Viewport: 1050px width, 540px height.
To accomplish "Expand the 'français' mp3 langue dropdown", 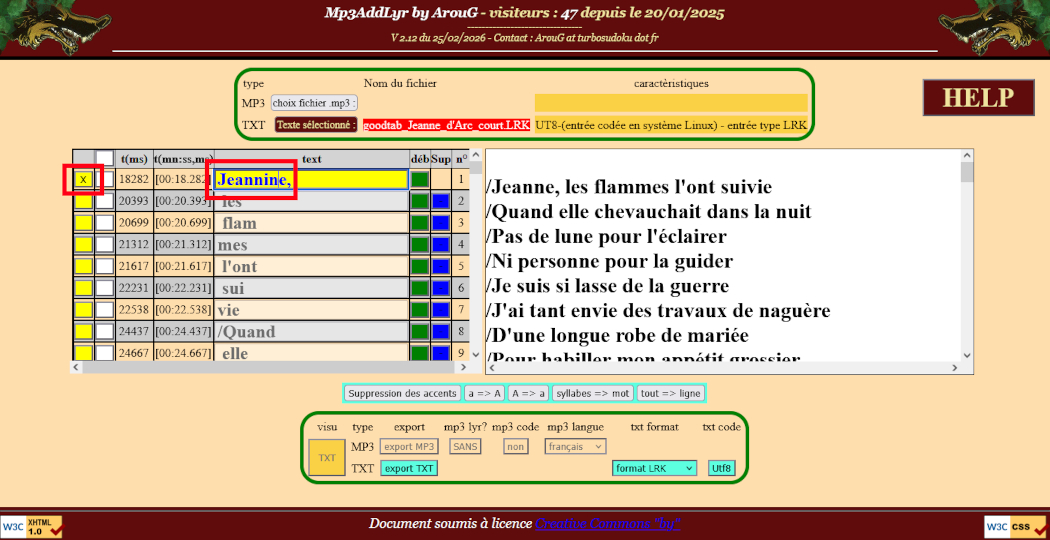I will coord(575,446).
